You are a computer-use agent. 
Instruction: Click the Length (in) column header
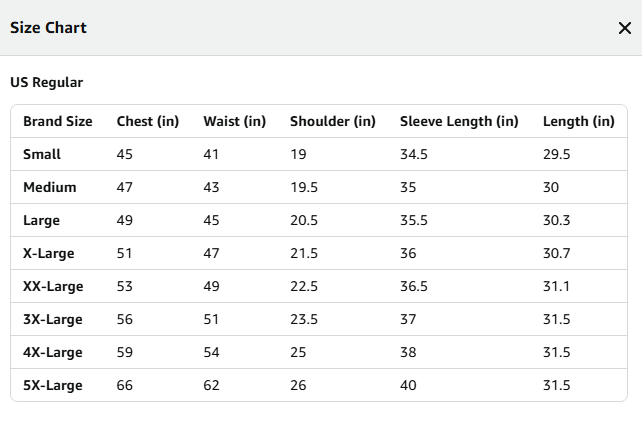tap(579, 121)
